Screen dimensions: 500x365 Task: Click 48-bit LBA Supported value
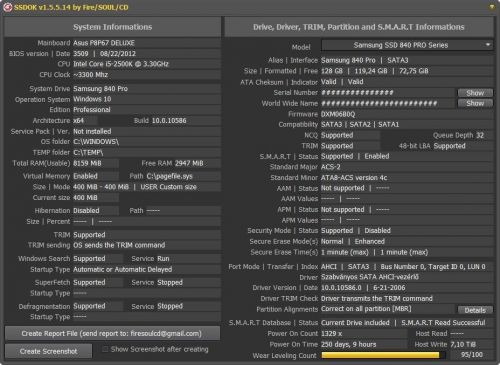coord(450,146)
